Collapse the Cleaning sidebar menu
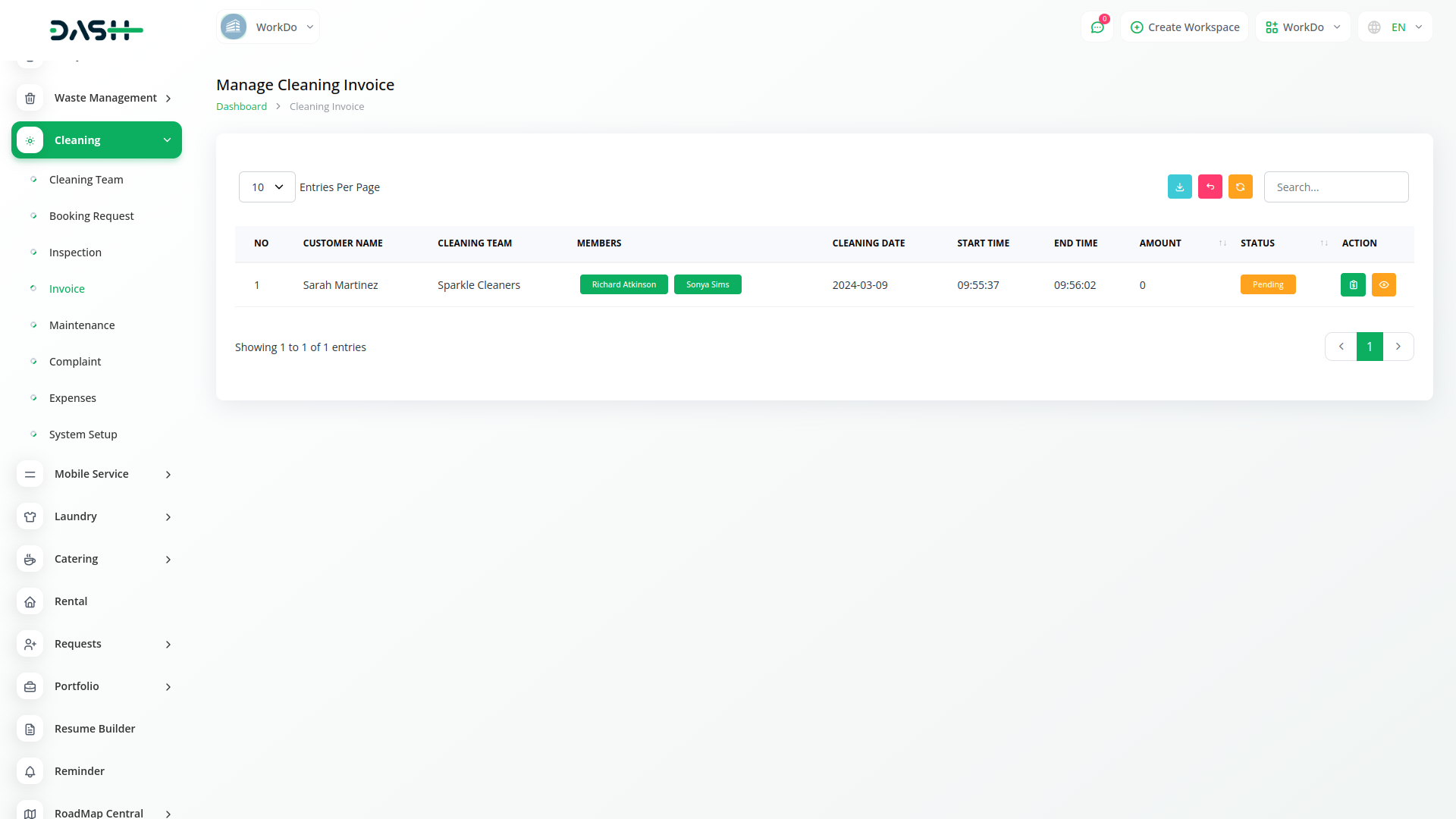Screen dimensions: 1456x819 [x=96, y=140]
